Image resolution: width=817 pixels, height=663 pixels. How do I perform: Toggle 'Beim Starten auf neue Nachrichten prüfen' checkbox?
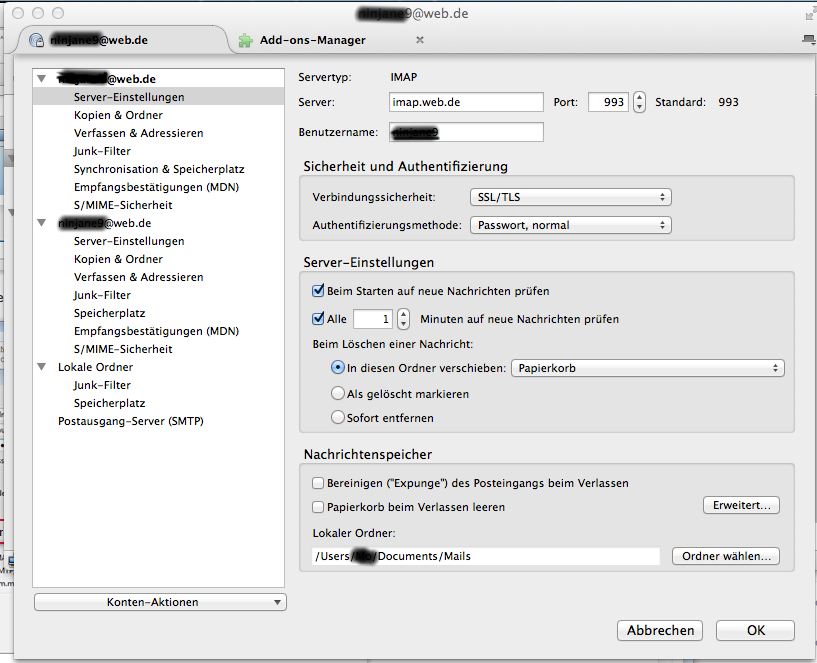click(x=319, y=291)
